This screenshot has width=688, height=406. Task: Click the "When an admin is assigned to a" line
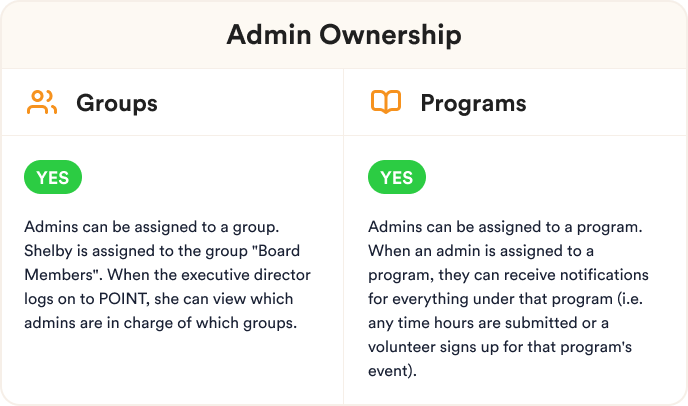pyautogui.click(x=481, y=252)
